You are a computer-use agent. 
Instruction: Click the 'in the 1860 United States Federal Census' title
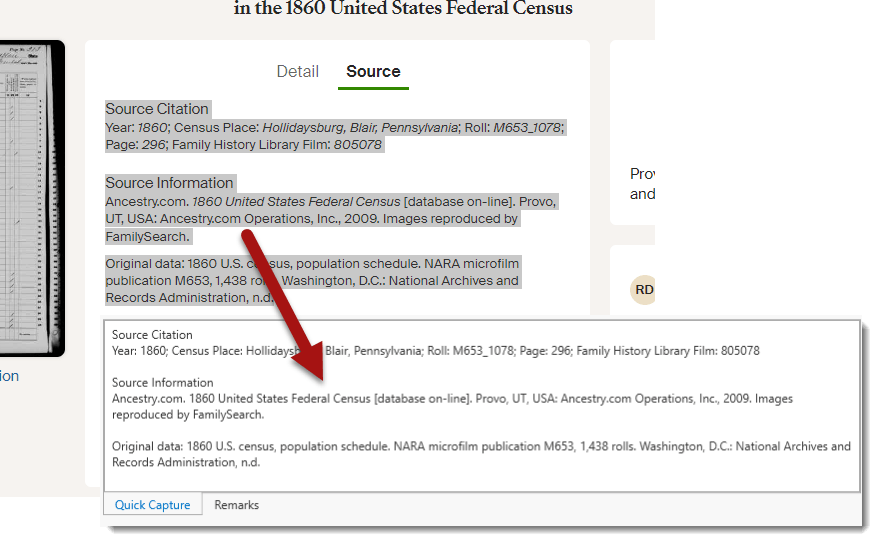pyautogui.click(x=403, y=8)
